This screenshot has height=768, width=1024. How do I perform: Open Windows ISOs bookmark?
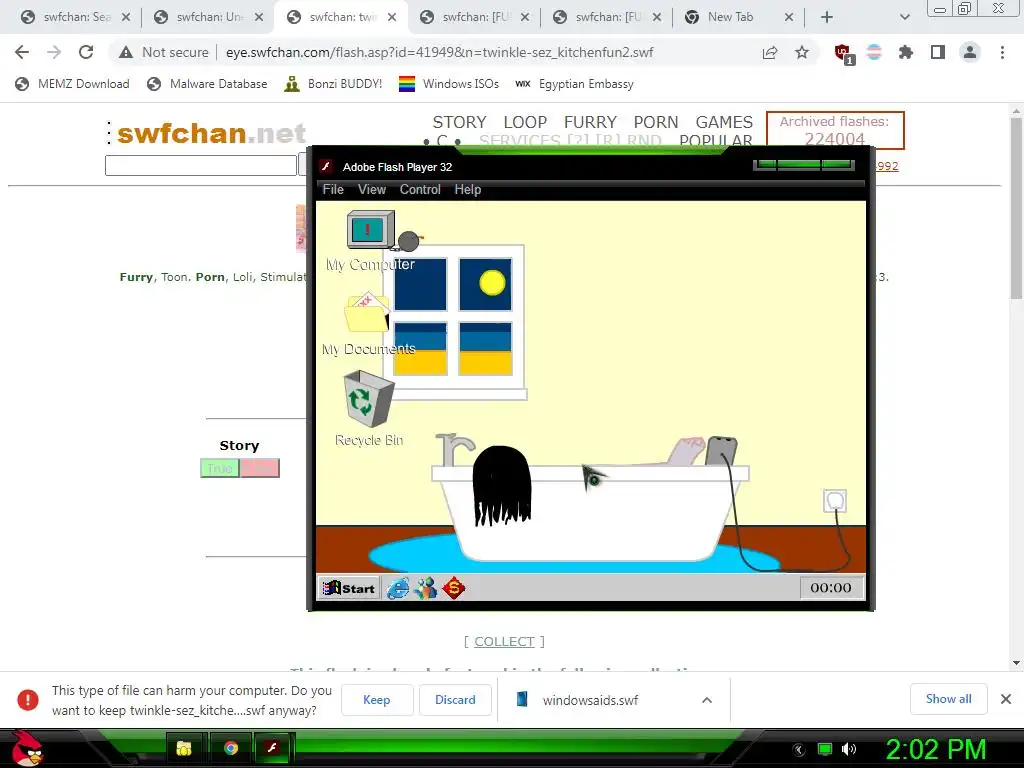click(x=449, y=84)
